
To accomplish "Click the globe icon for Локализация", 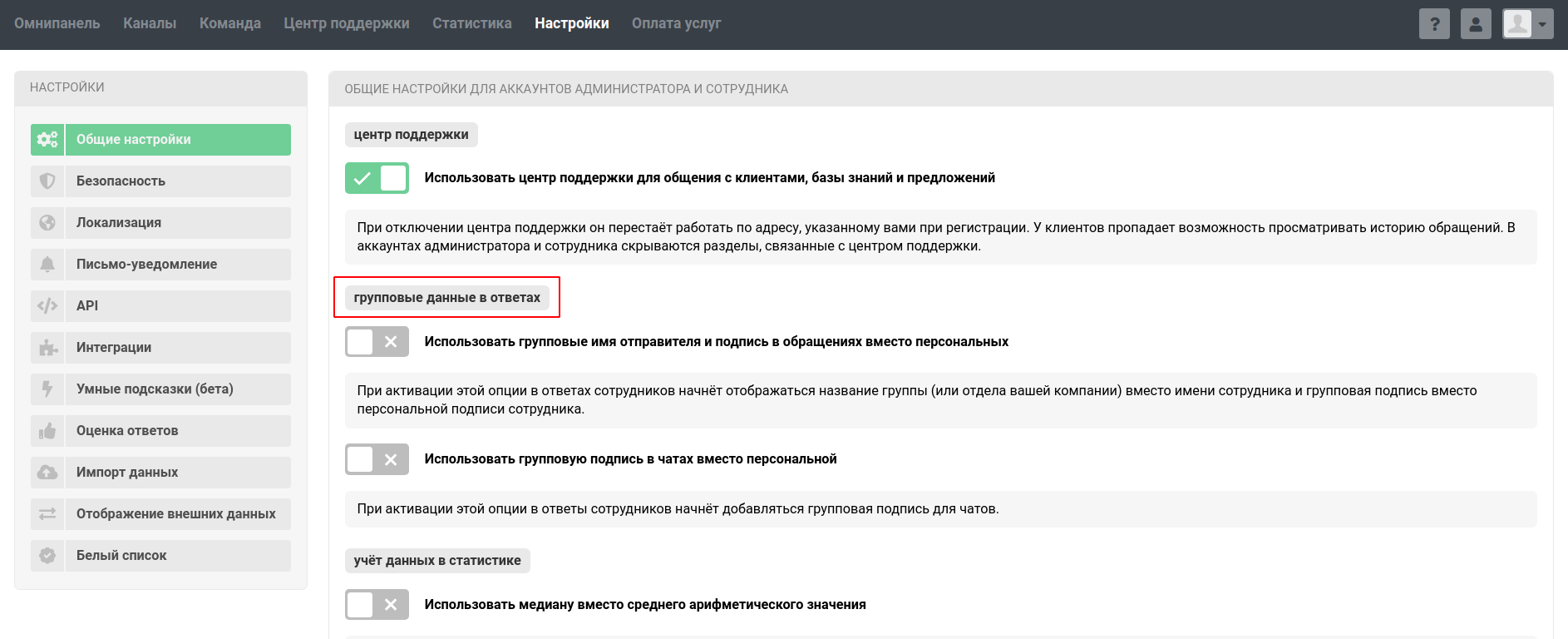I will coord(47,223).
